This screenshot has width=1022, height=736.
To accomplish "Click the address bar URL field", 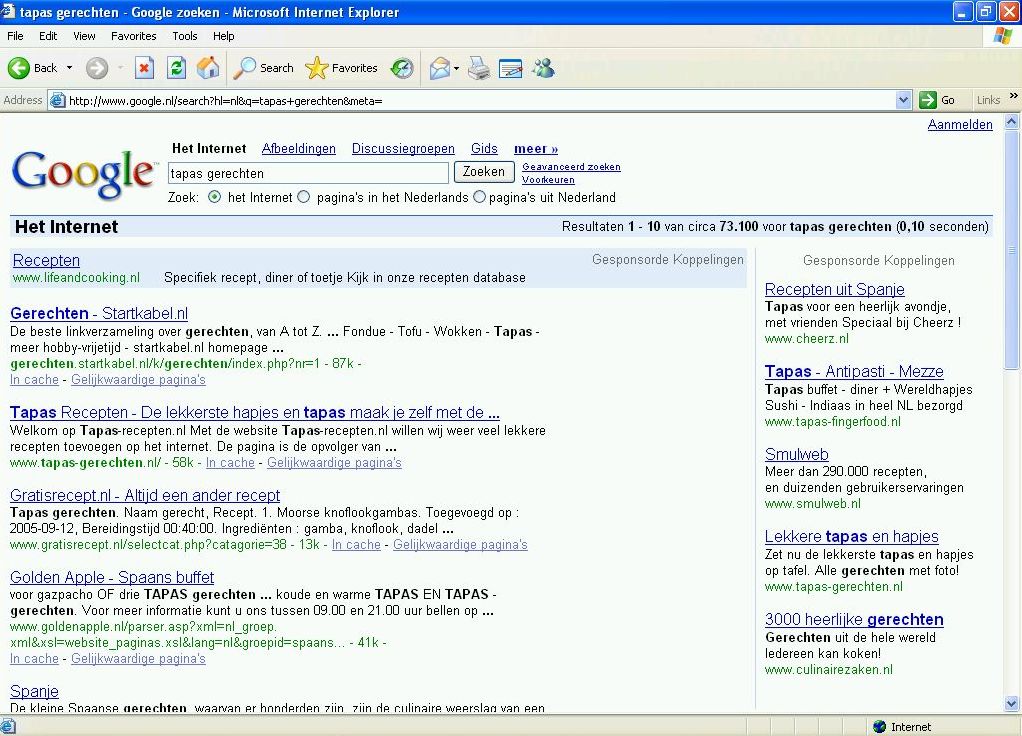I will (480, 100).
